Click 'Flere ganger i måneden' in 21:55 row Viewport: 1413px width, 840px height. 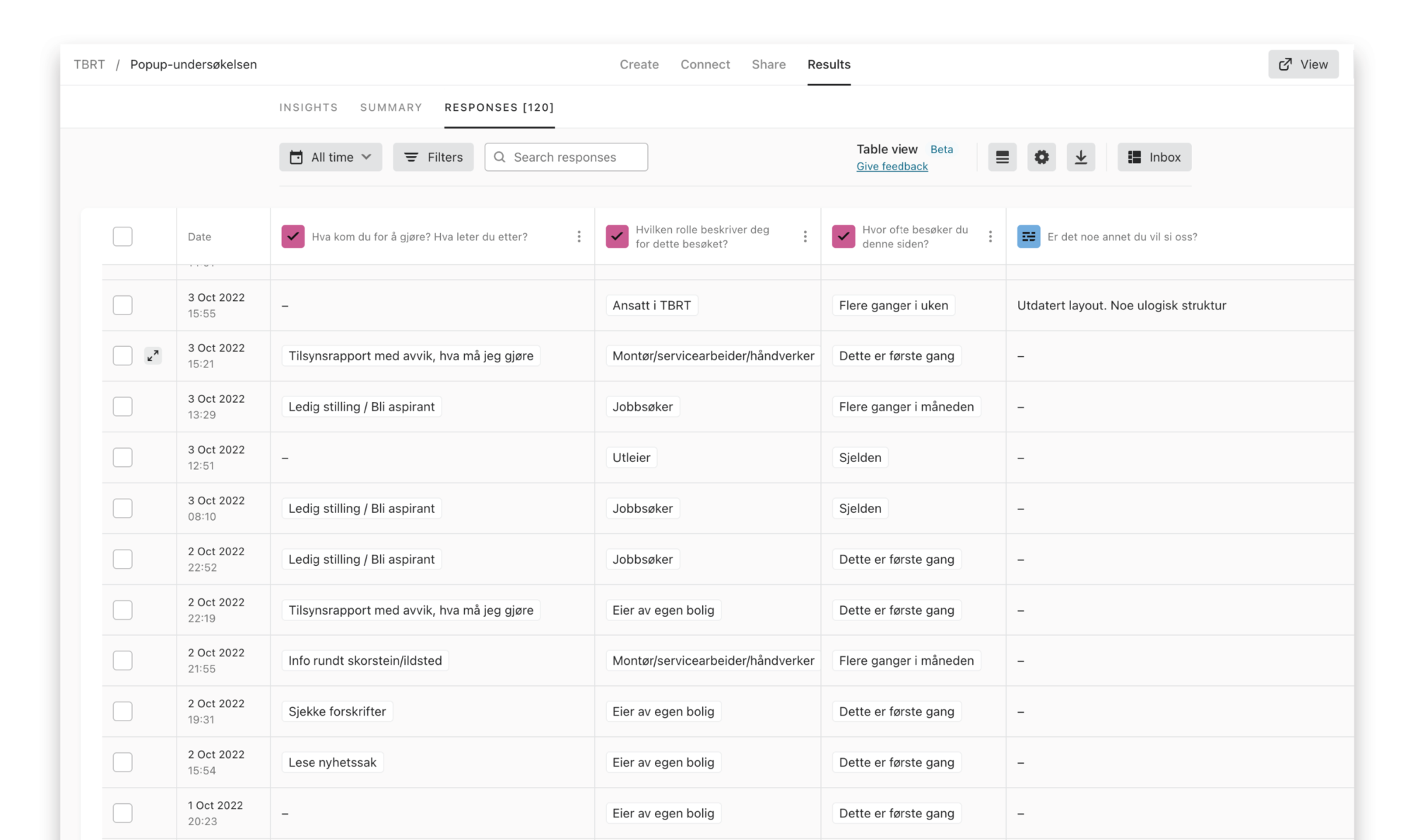click(906, 661)
